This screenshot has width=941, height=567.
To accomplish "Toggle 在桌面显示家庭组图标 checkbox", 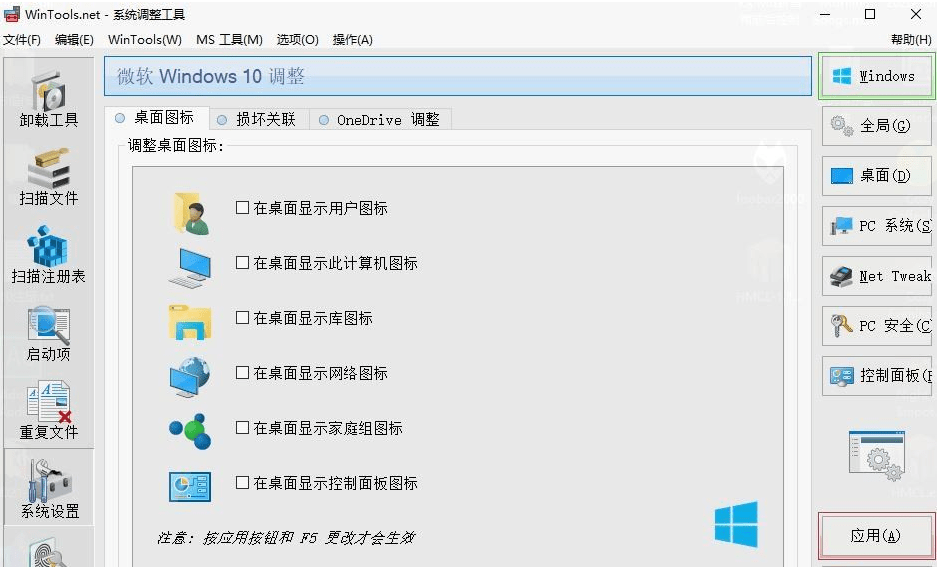I will 242,428.
